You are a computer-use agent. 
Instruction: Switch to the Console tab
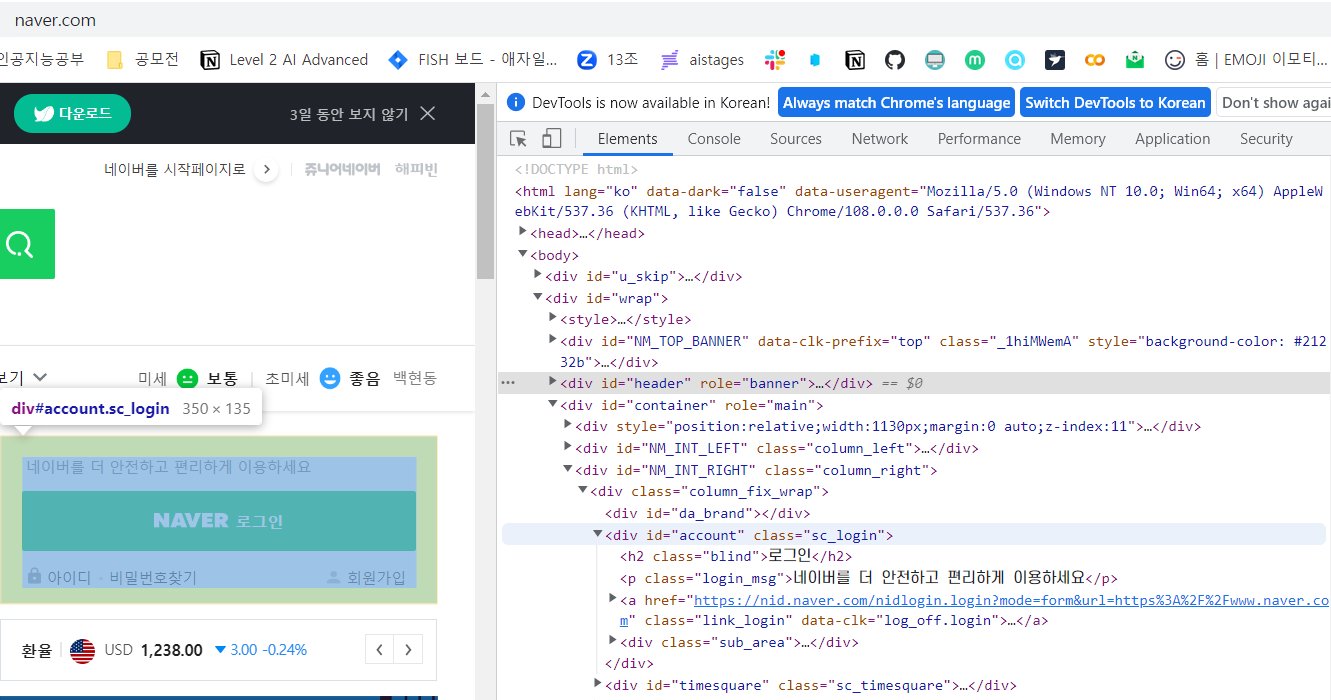pos(714,139)
